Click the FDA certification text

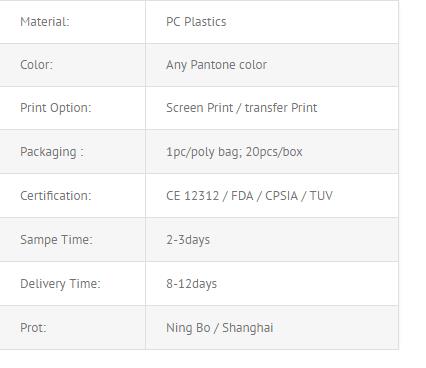coord(242,196)
